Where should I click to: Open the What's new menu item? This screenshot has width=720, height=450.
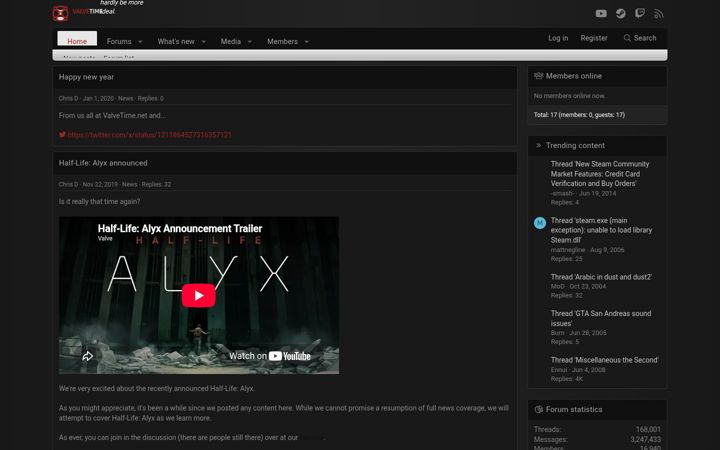[176, 41]
